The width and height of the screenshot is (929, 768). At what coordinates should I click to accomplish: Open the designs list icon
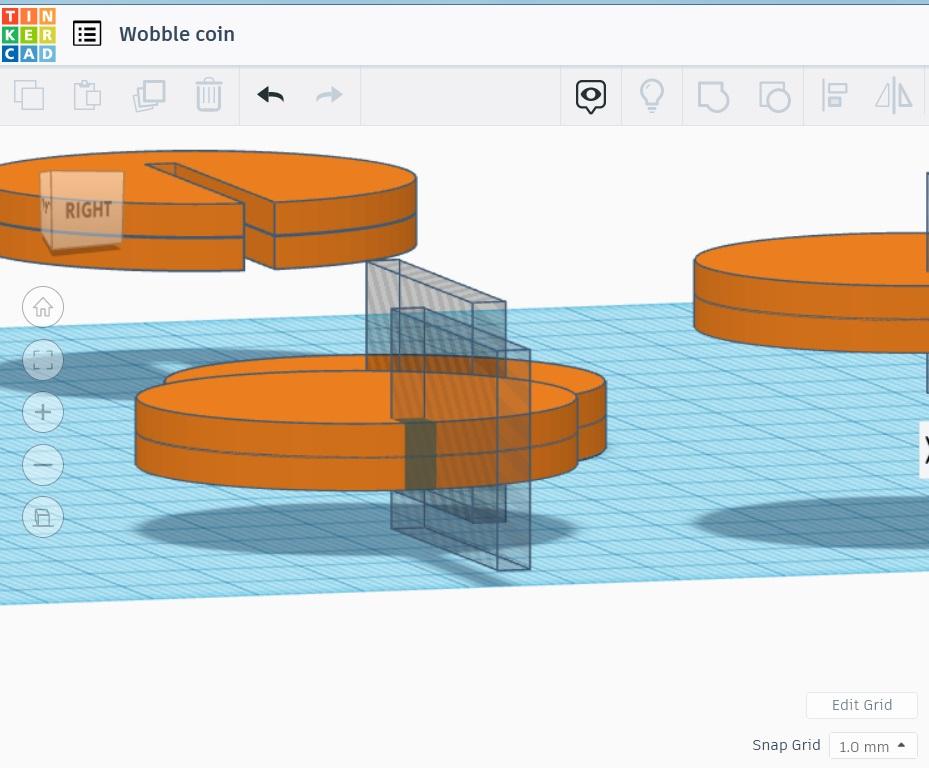87,34
